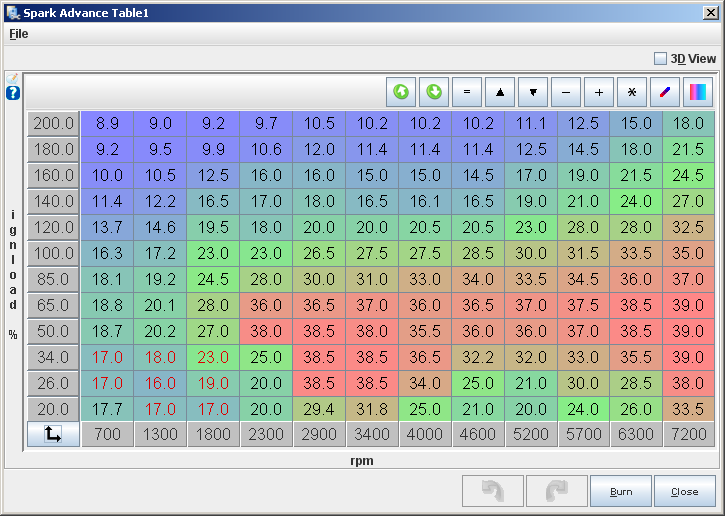This screenshot has height=516, width=725.
Task: Click the color gradient shading button
Action: pos(698,92)
